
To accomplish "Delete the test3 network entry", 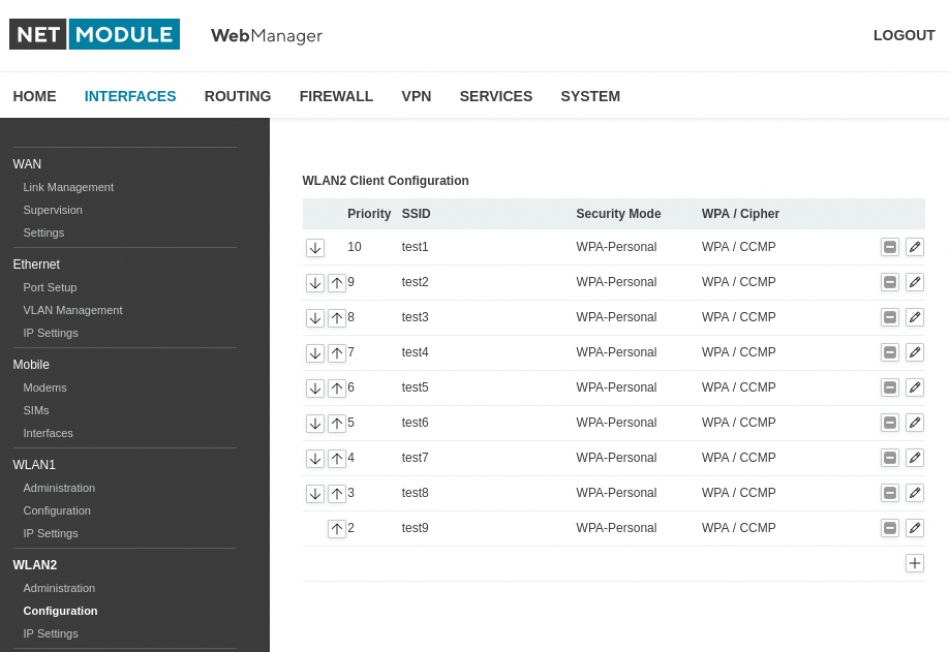I will click(x=889, y=318).
